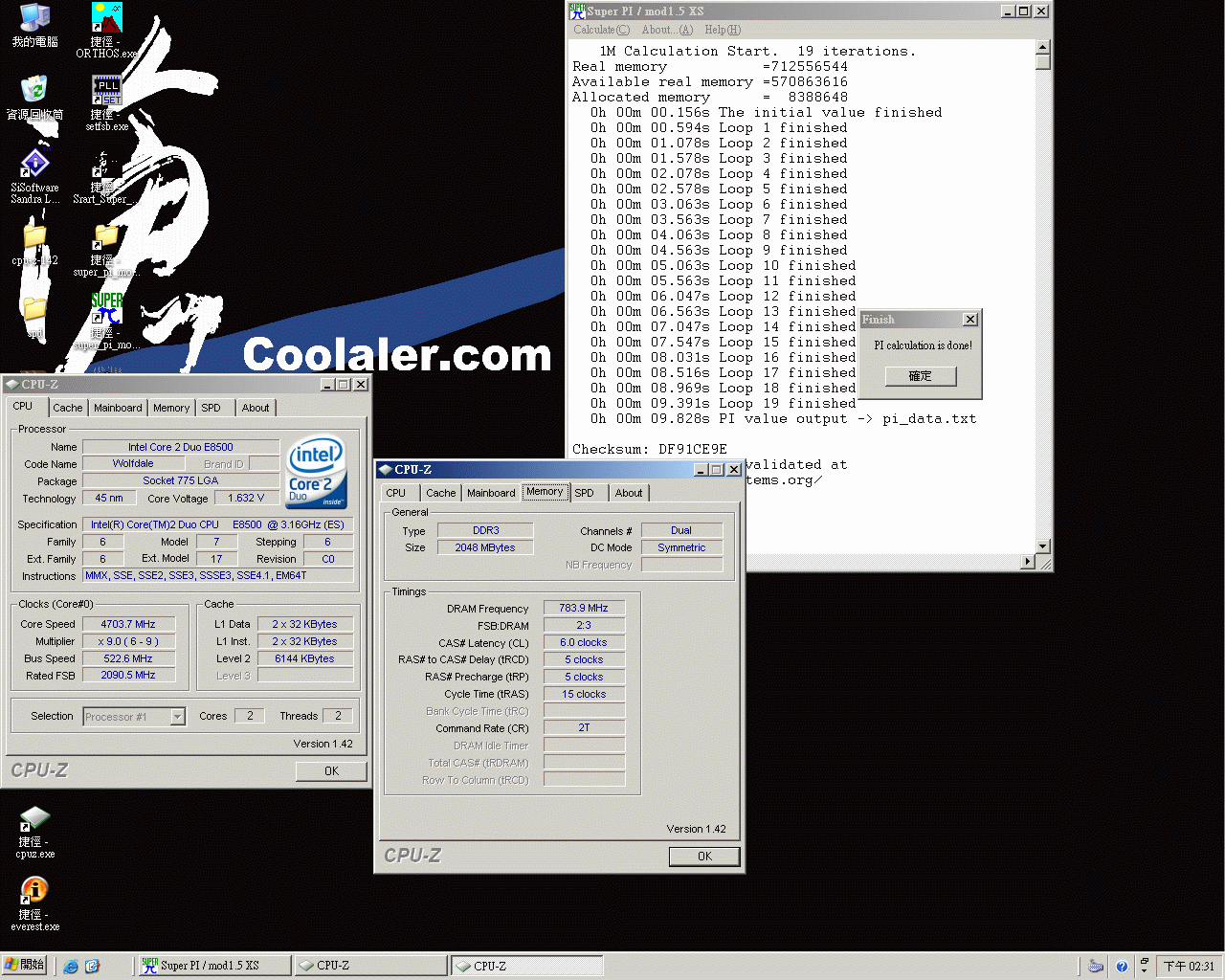
Task: Click the Level 2 cache 6144 KBytes value
Action: click(x=304, y=658)
